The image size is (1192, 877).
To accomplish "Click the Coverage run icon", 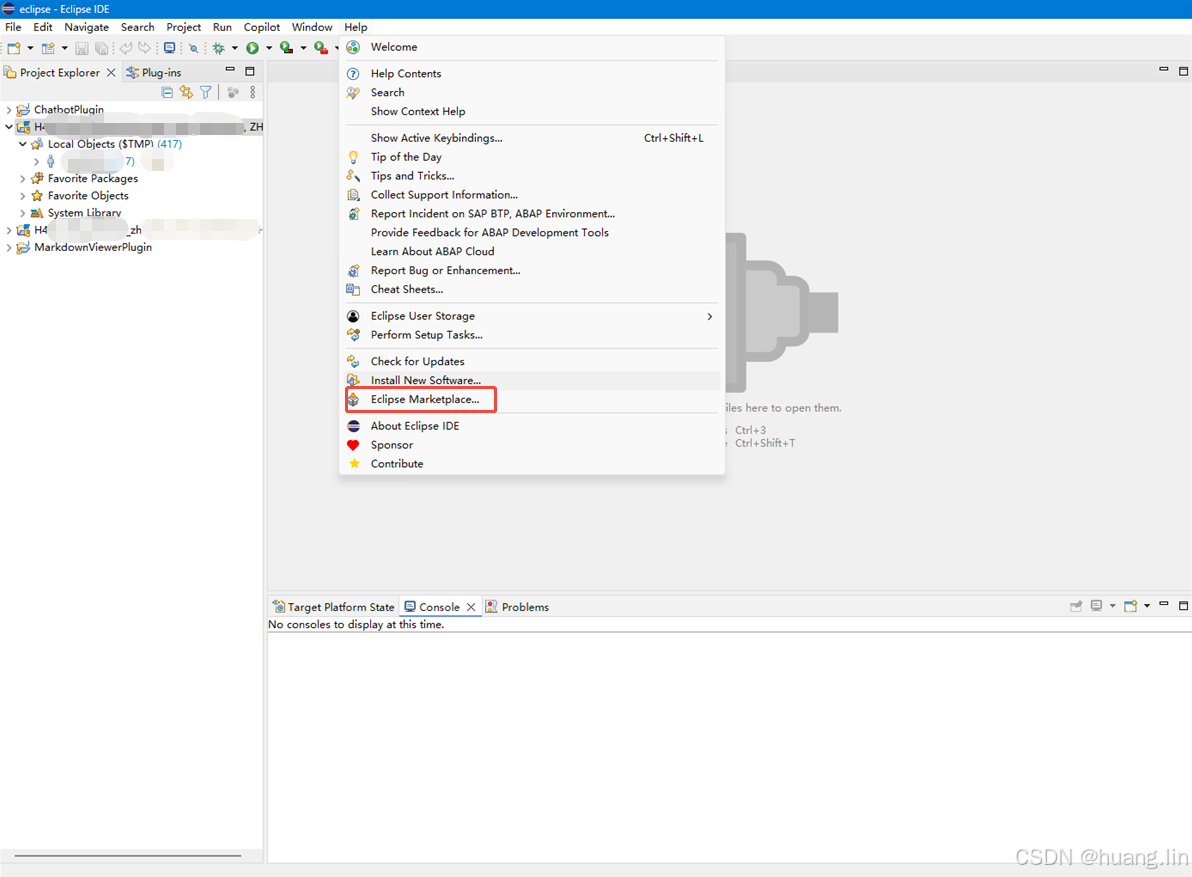I will point(287,48).
